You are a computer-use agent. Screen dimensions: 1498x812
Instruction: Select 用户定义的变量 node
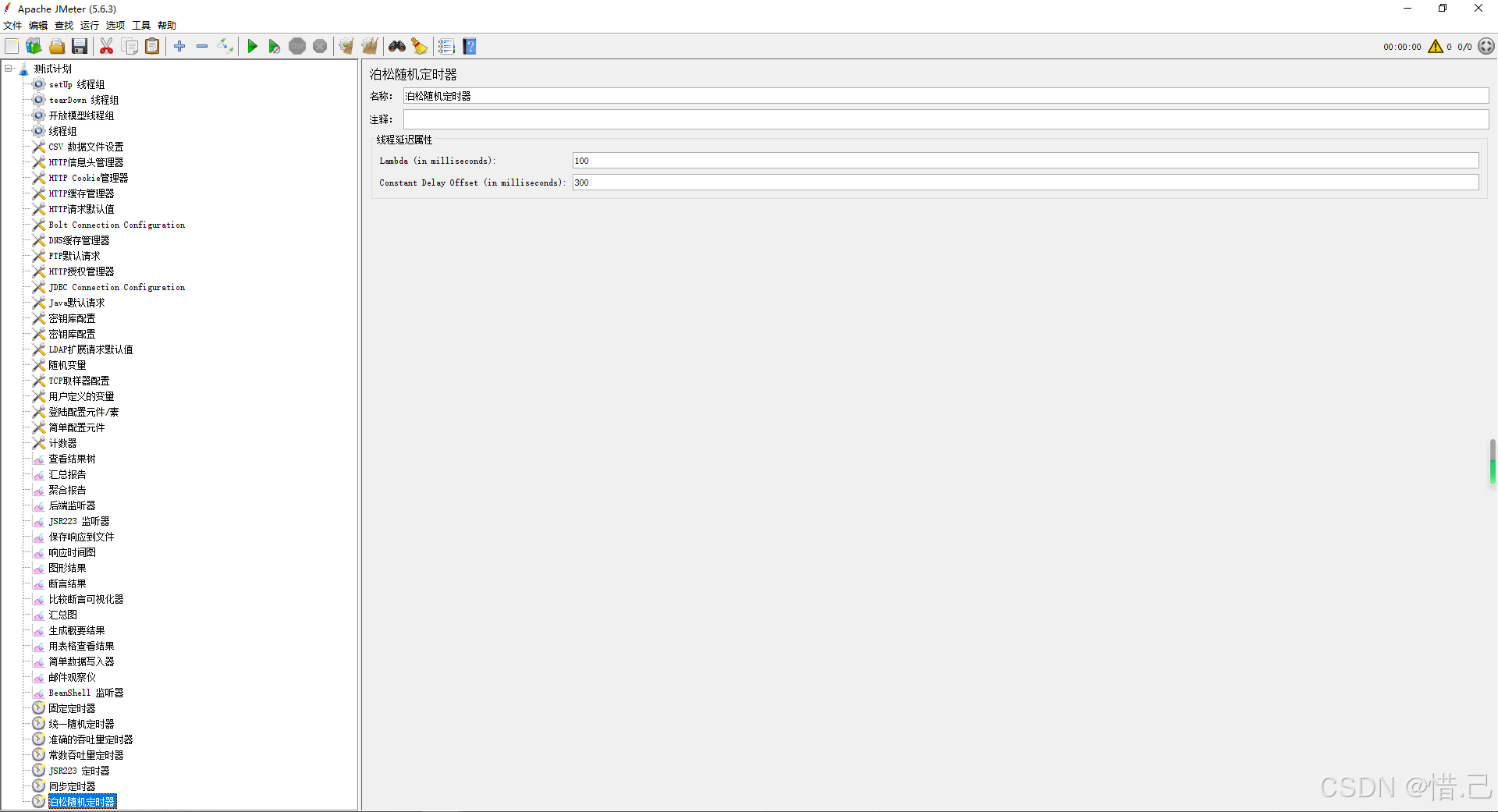(x=81, y=396)
